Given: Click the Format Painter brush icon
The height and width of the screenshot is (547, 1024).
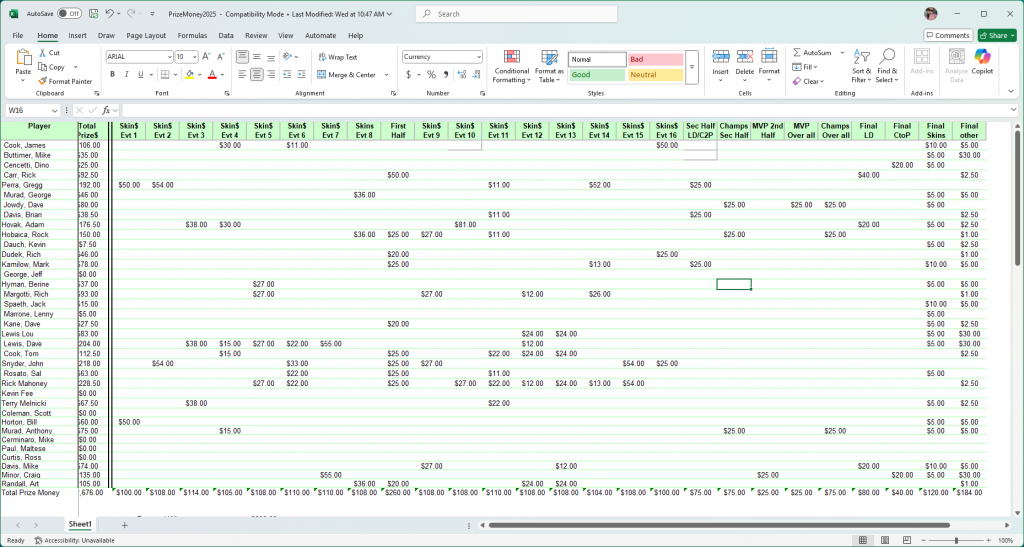Looking at the screenshot, I should coord(42,82).
